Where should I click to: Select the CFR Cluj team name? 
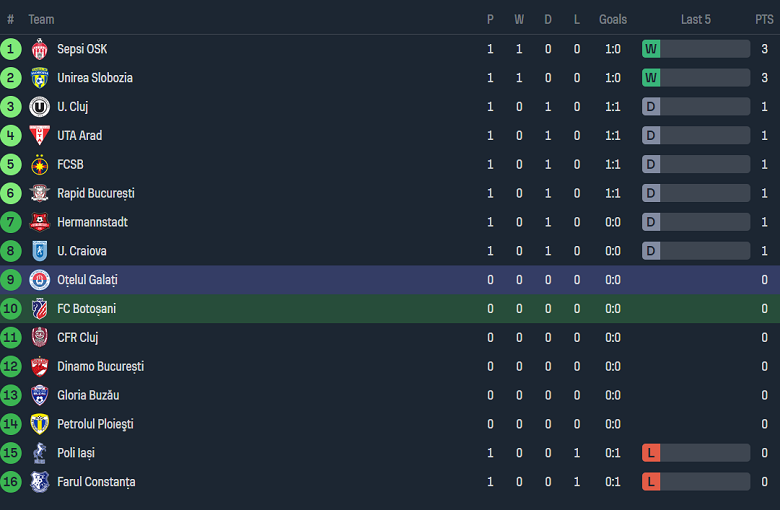coord(77,338)
